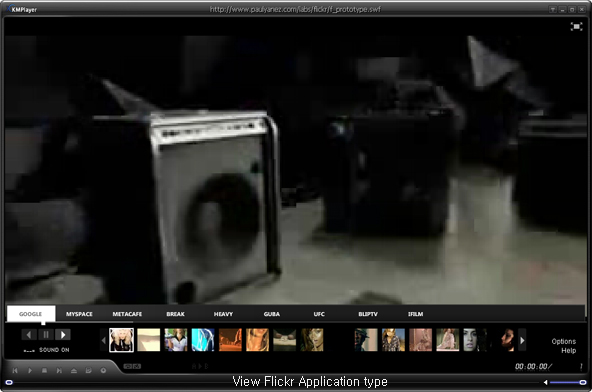Show more thumbnails with the right arrow
Image resolution: width=592 pixels, height=392 pixels.
[x=522, y=340]
